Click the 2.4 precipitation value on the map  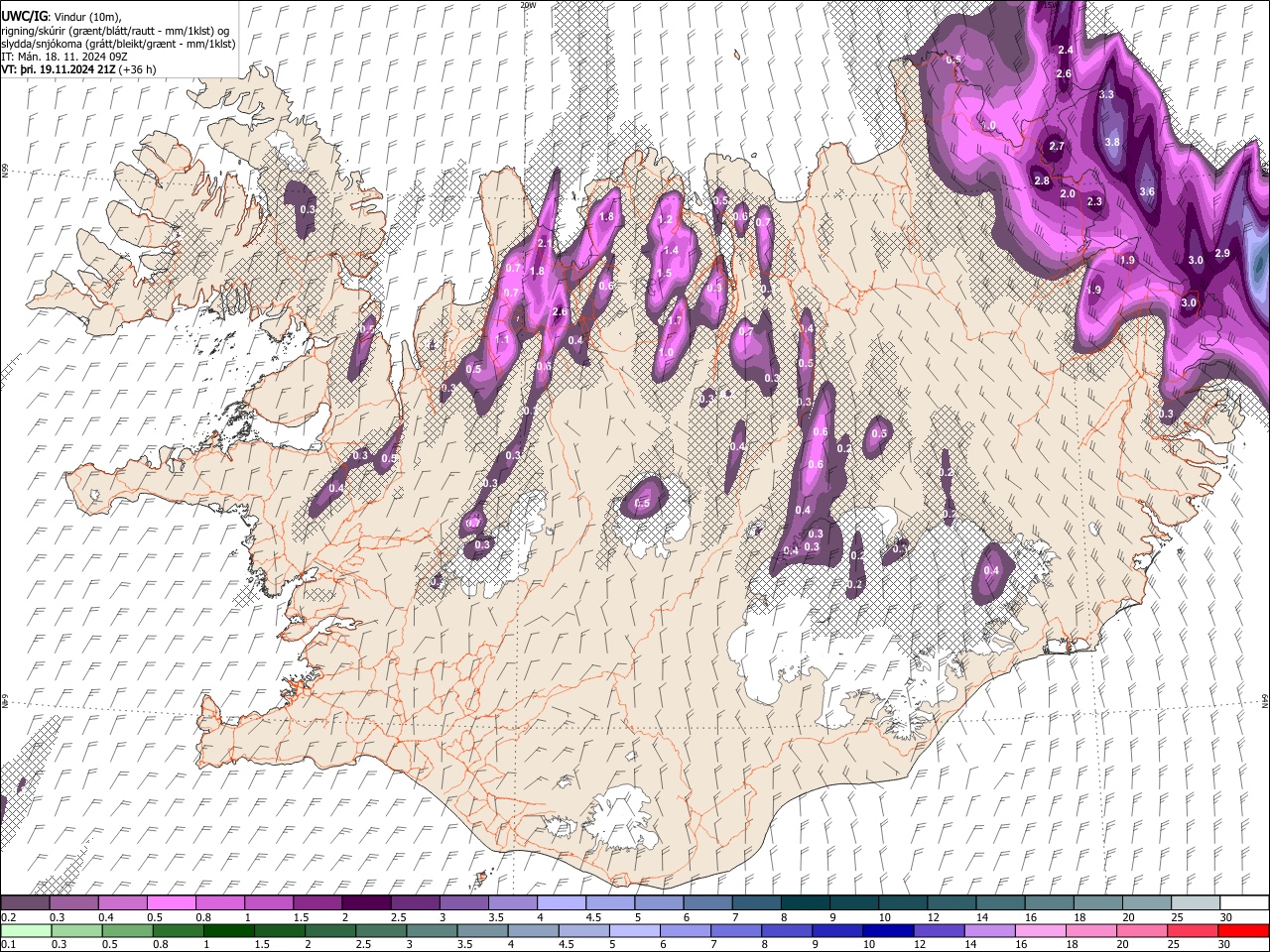pos(1066,50)
